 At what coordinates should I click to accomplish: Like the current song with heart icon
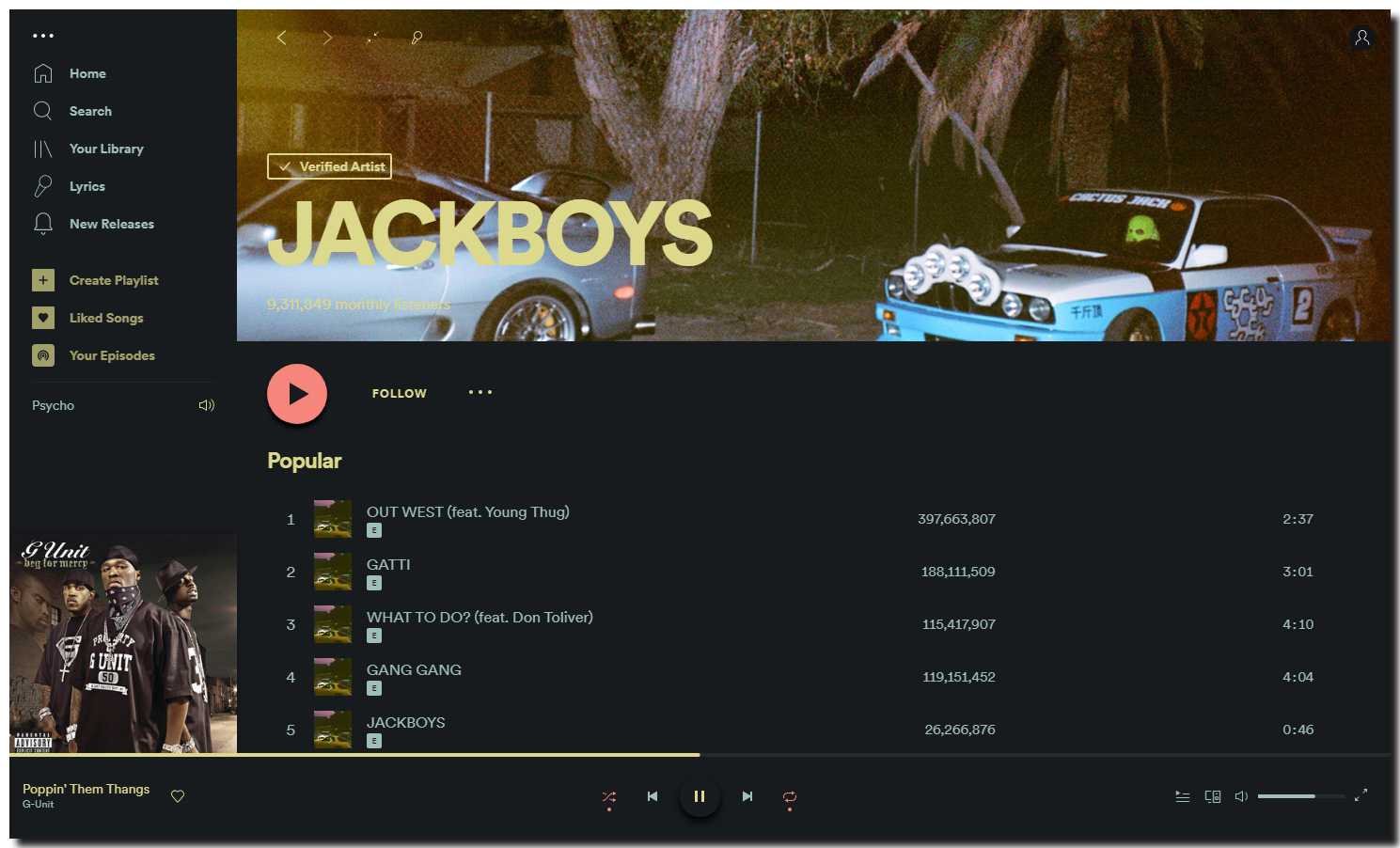click(x=178, y=796)
